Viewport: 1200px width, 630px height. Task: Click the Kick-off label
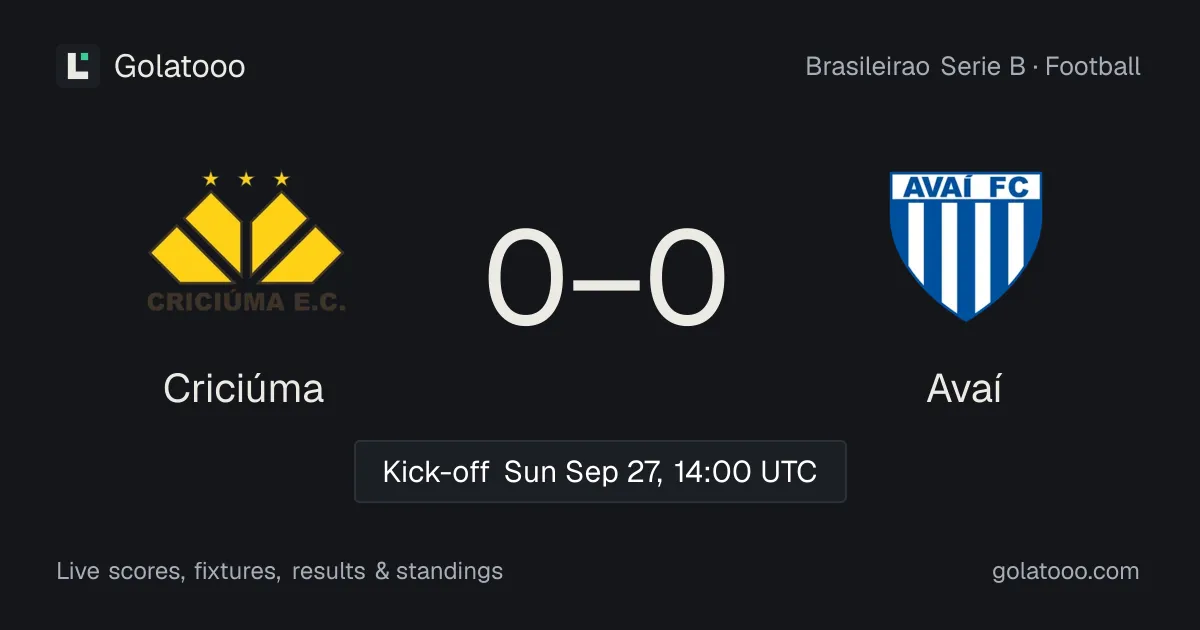[435, 471]
